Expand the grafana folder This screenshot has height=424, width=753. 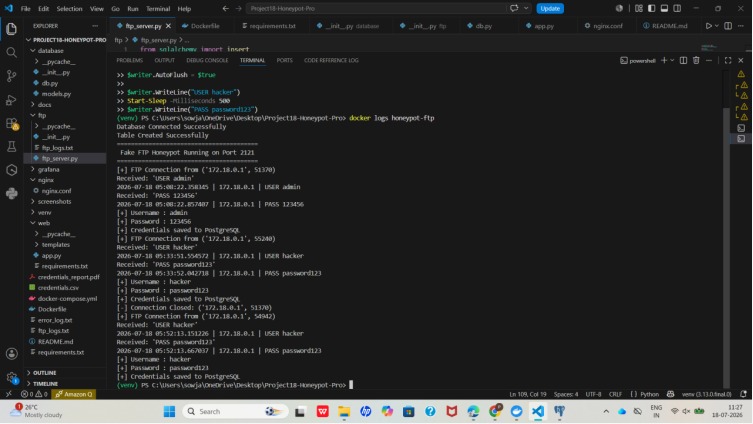pyautogui.click(x=49, y=169)
